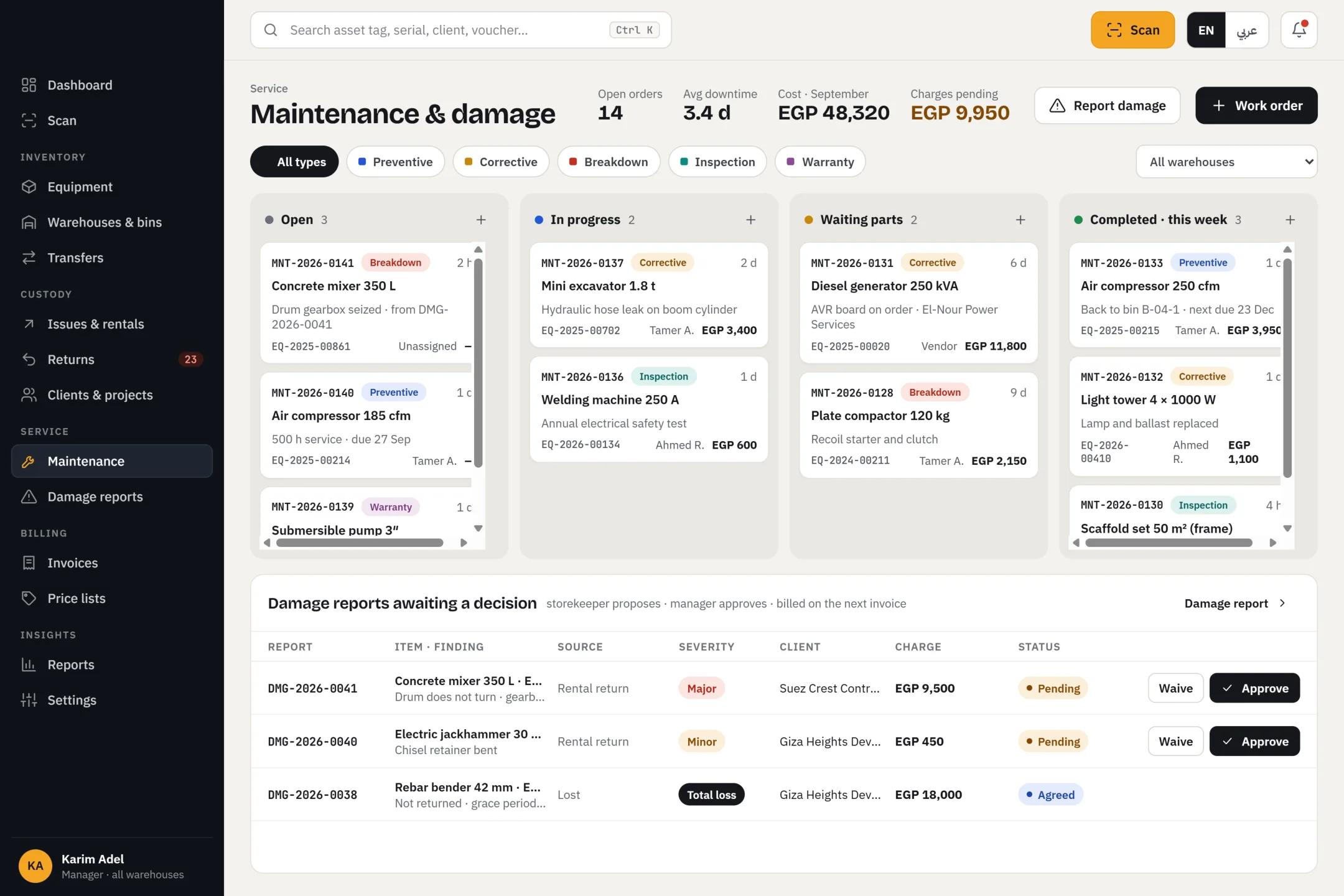Open Damage reports in sidebar
Image resolution: width=1344 pixels, height=896 pixels.
112,497
